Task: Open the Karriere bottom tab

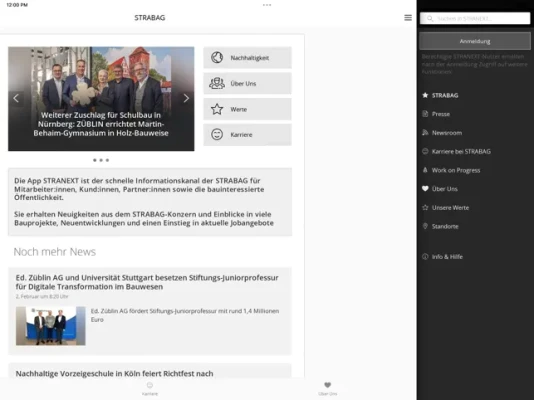Action: pos(150,388)
